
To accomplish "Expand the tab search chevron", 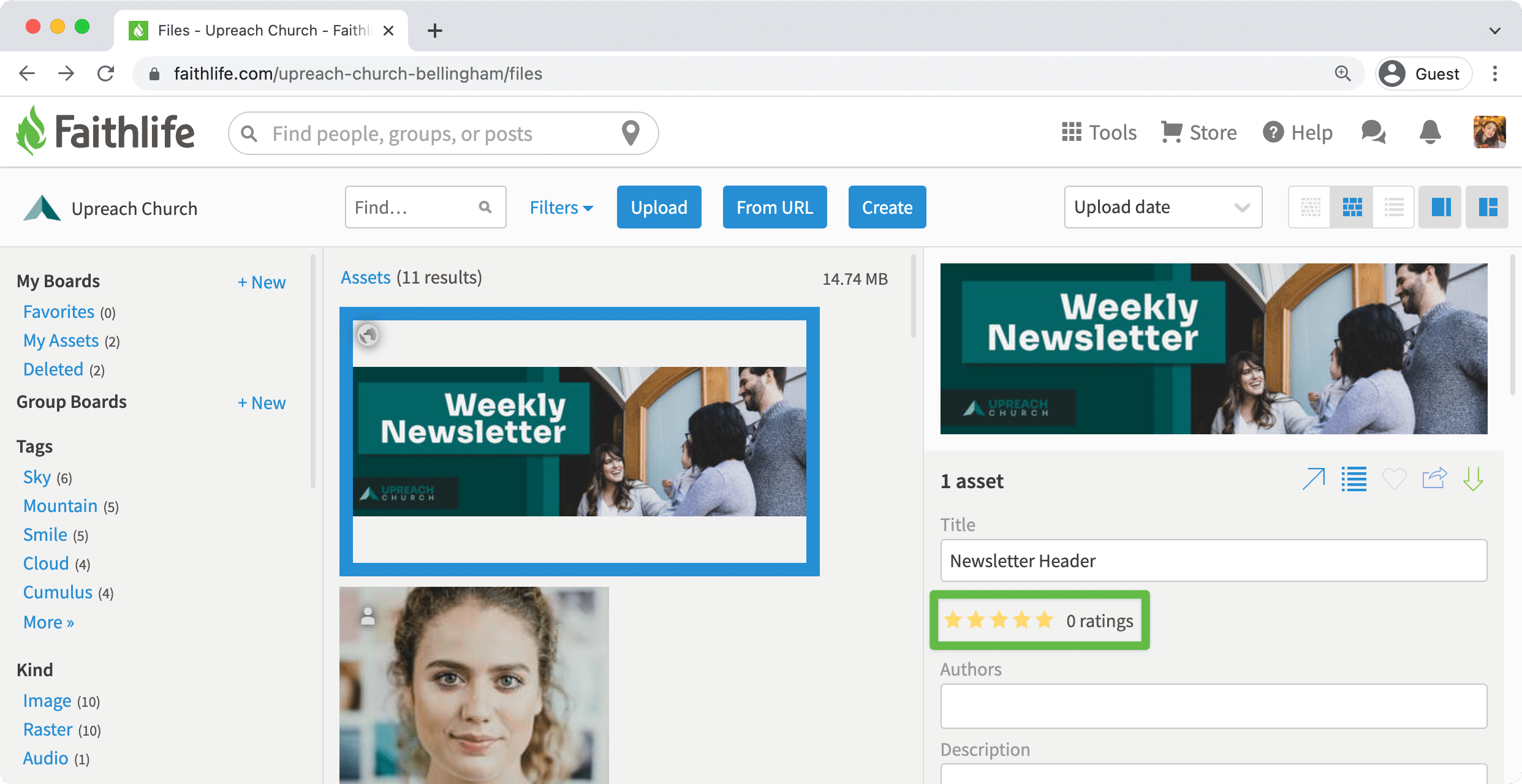I will 1495,31.
